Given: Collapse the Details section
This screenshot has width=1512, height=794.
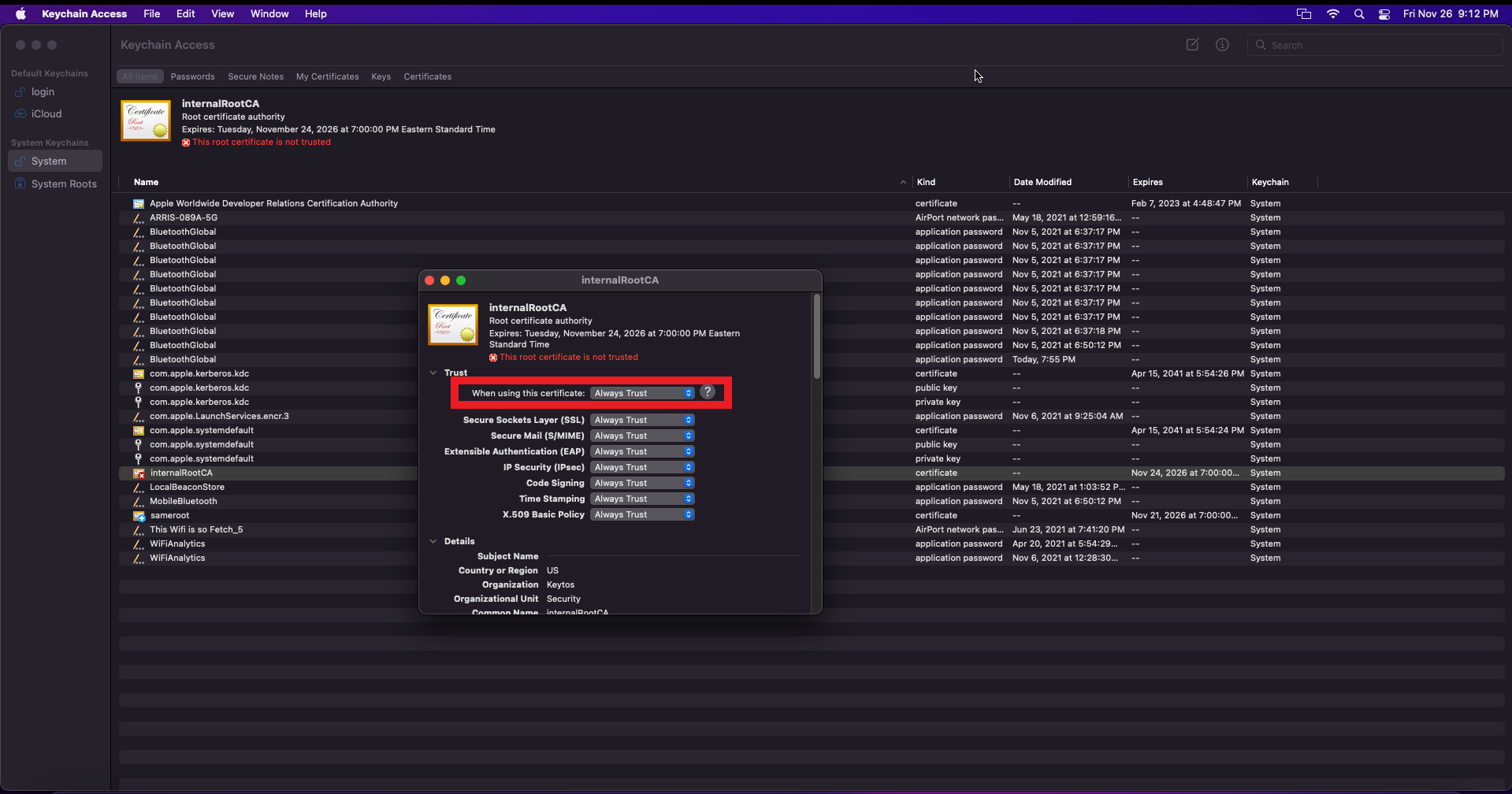Looking at the screenshot, I should click(433, 541).
